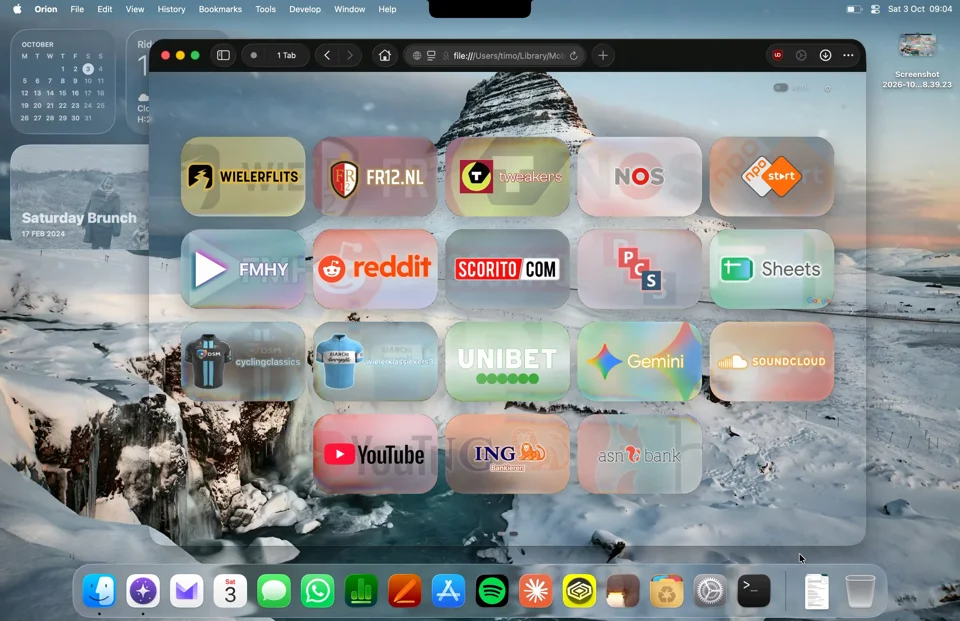
Task: Open WhatsApp from the Dock
Action: 317,591
